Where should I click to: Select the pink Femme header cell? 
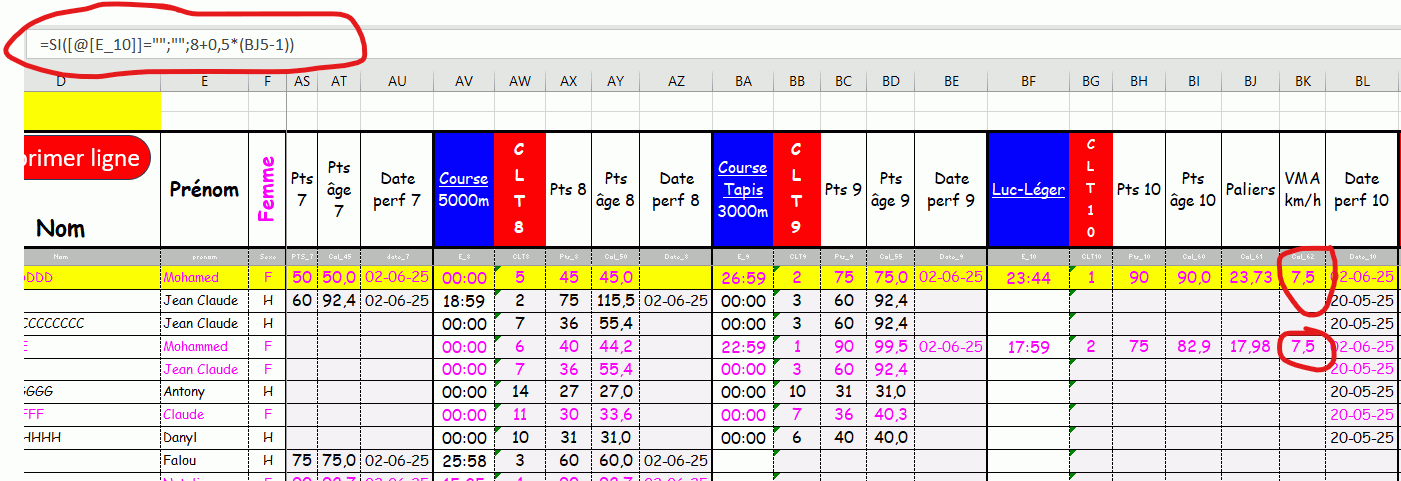[x=267, y=189]
